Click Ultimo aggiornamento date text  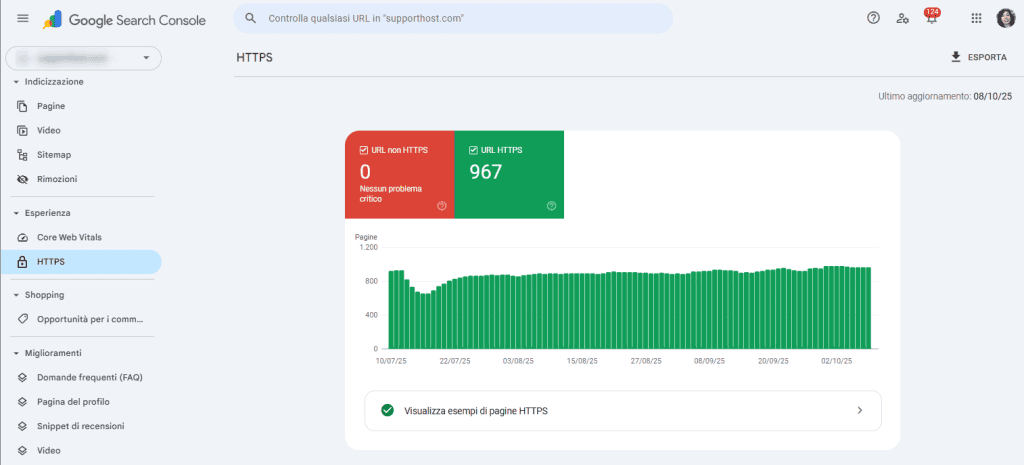pos(945,96)
